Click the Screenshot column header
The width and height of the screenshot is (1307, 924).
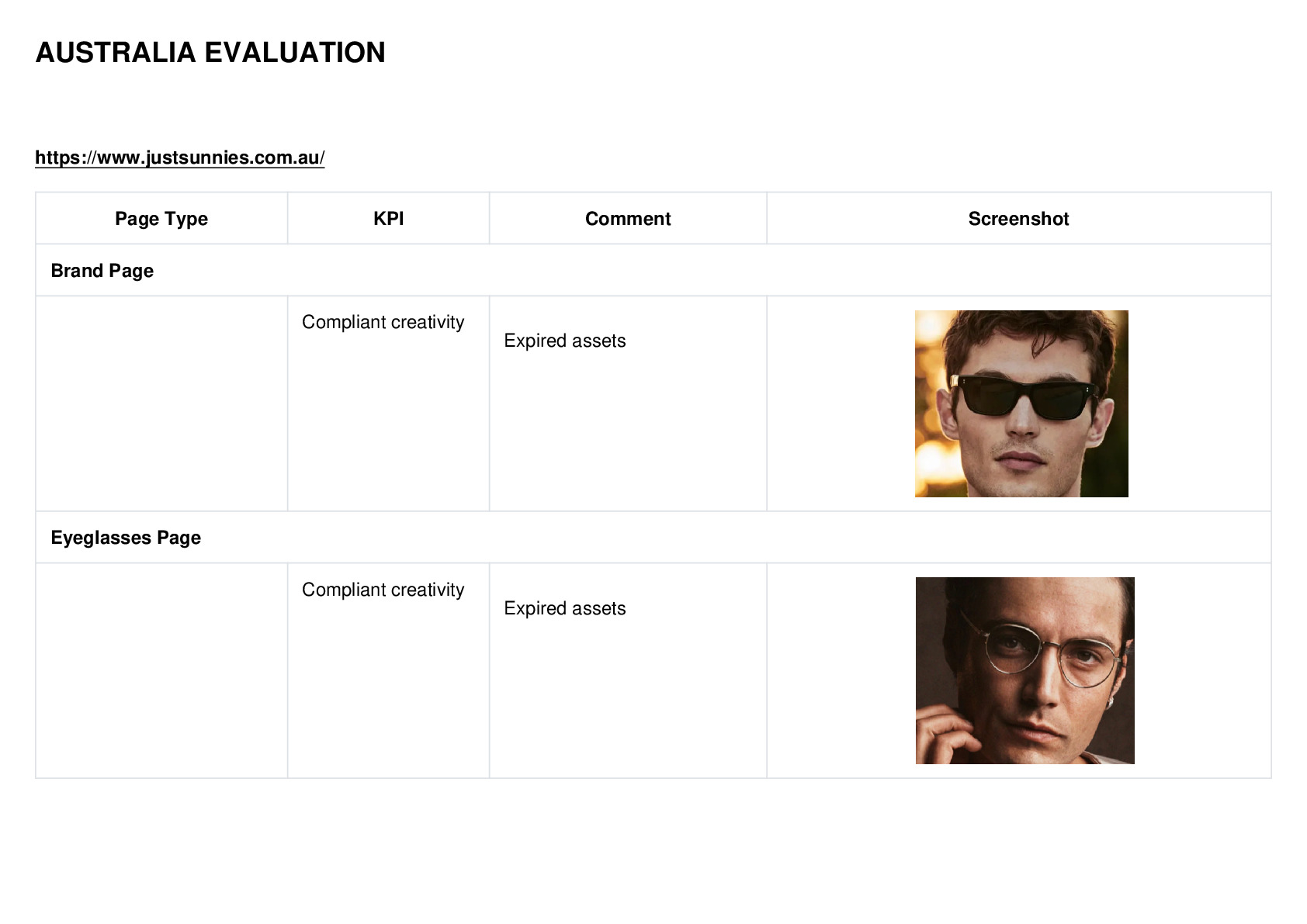(1019, 219)
